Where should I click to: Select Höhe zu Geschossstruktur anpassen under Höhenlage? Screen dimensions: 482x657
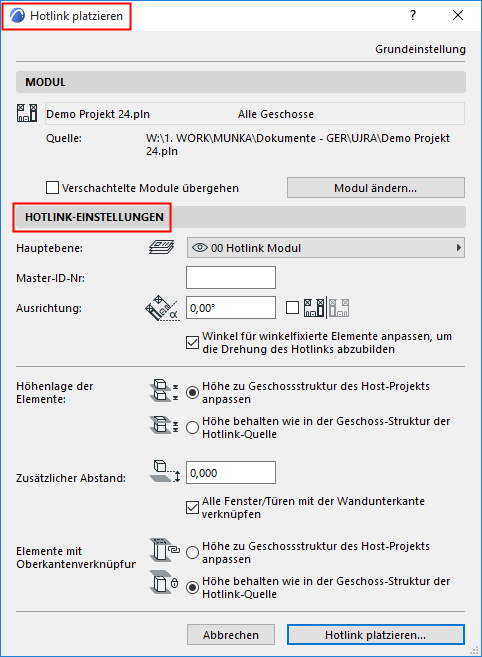[x=192, y=393]
